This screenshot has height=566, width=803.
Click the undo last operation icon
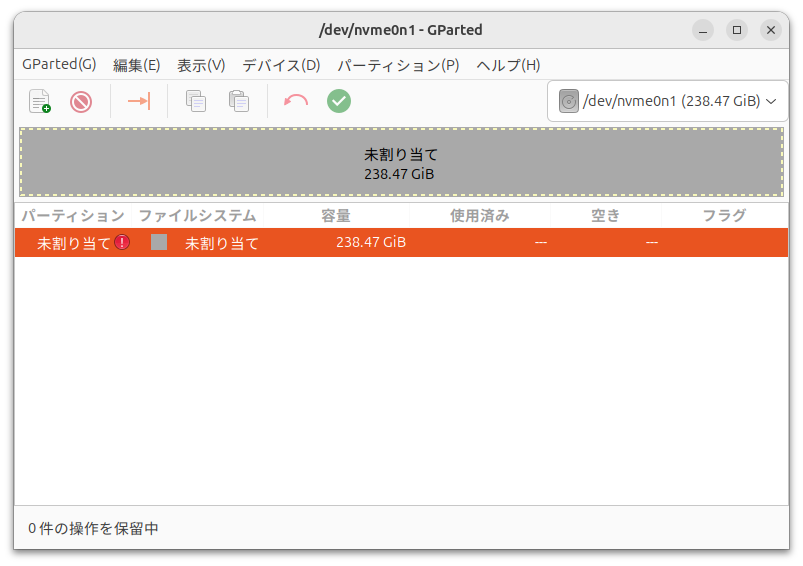click(x=296, y=101)
